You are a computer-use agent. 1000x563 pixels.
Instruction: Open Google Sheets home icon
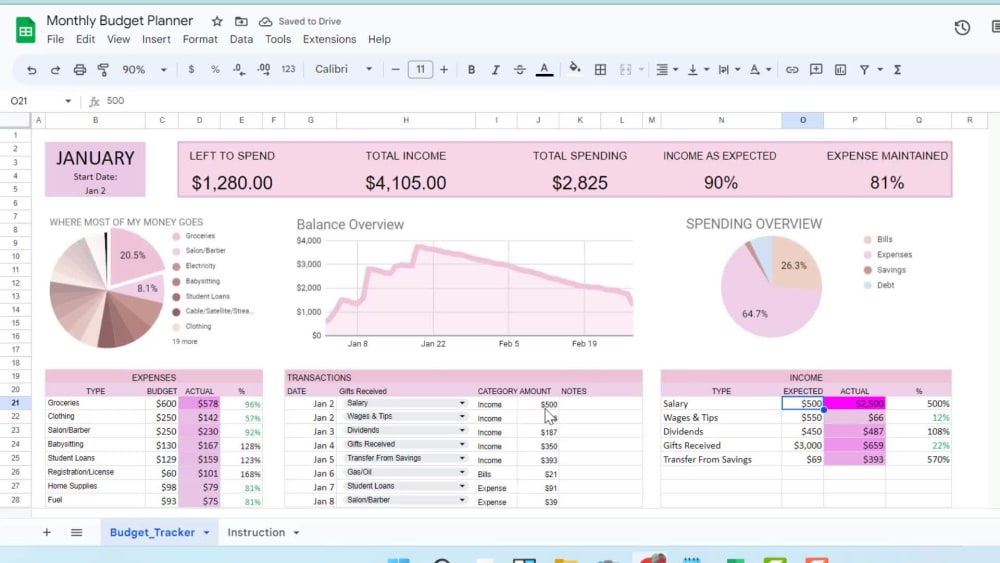click(26, 29)
